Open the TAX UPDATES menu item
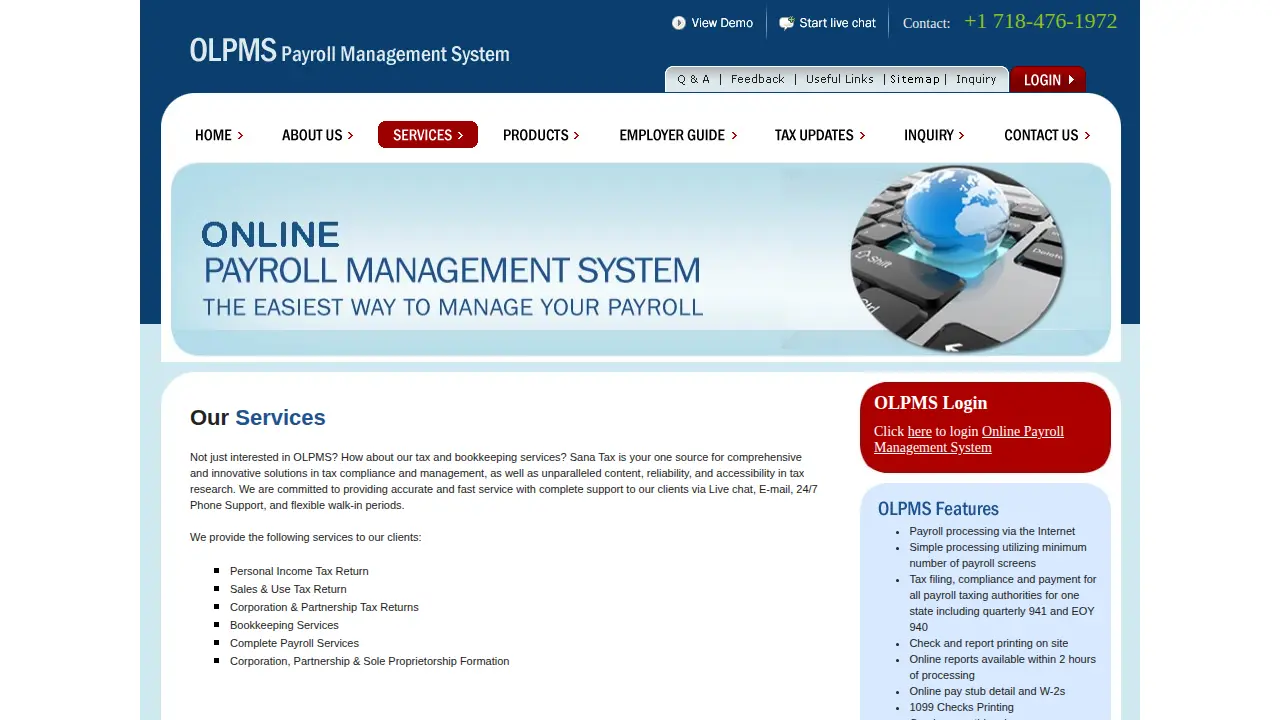The image size is (1280, 720). click(x=820, y=135)
